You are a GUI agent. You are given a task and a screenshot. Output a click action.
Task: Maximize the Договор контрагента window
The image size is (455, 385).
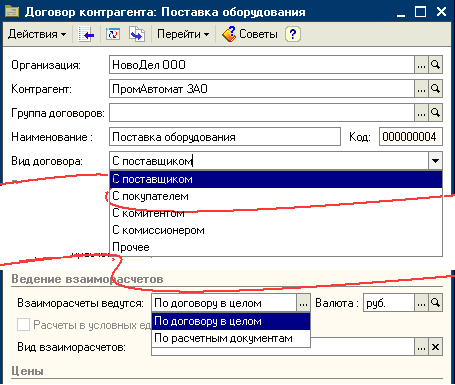[x=421, y=12]
